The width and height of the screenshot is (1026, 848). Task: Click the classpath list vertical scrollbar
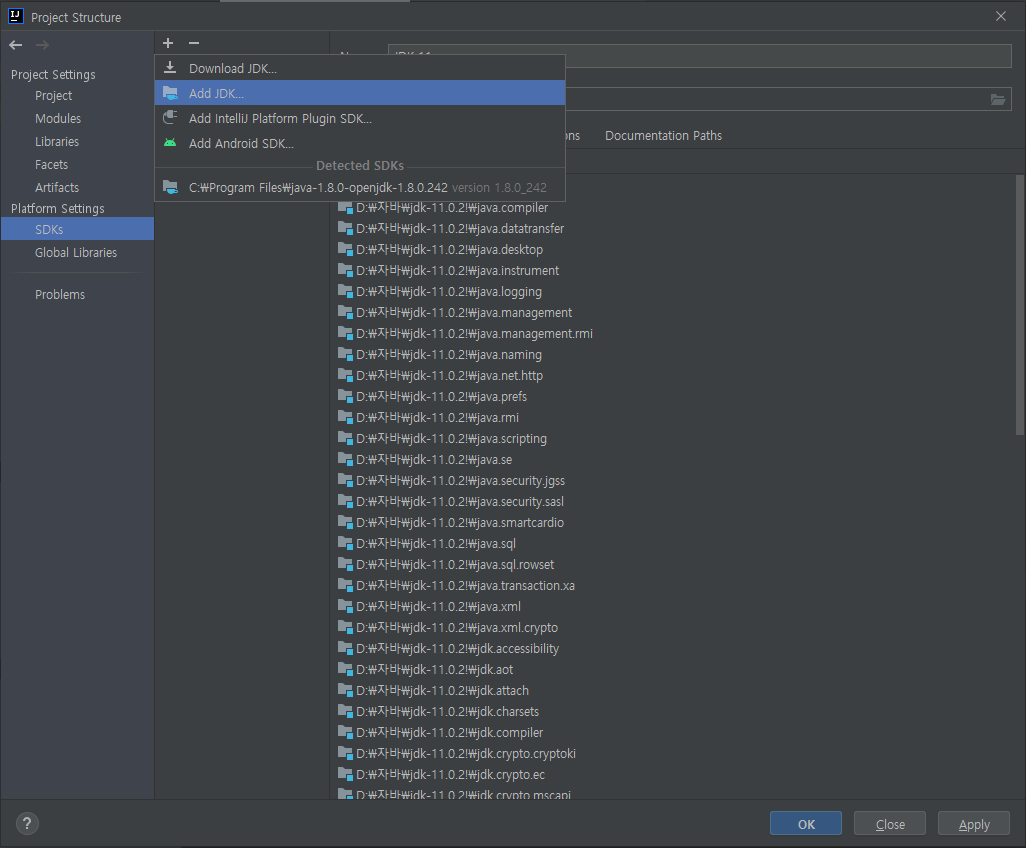click(x=1019, y=305)
